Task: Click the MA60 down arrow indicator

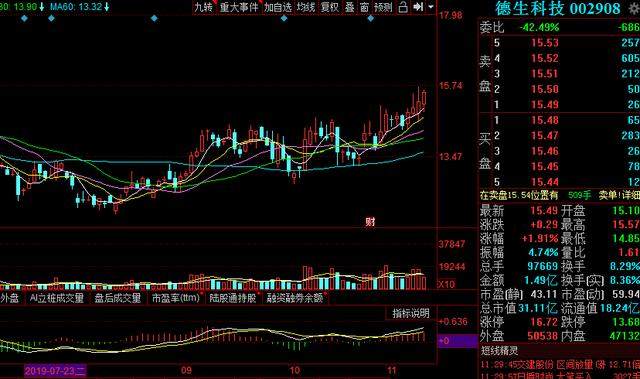Action: tap(107, 7)
